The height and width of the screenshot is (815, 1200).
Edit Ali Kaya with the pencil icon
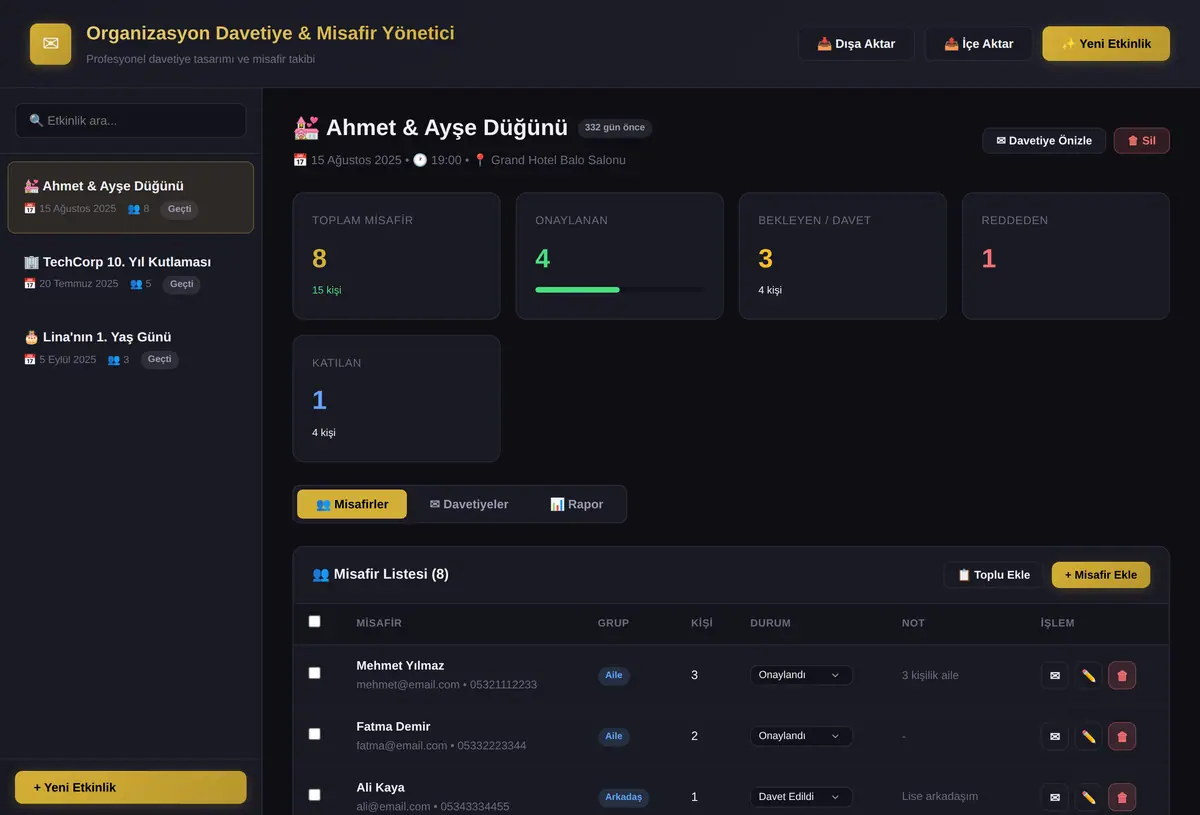(x=1088, y=797)
